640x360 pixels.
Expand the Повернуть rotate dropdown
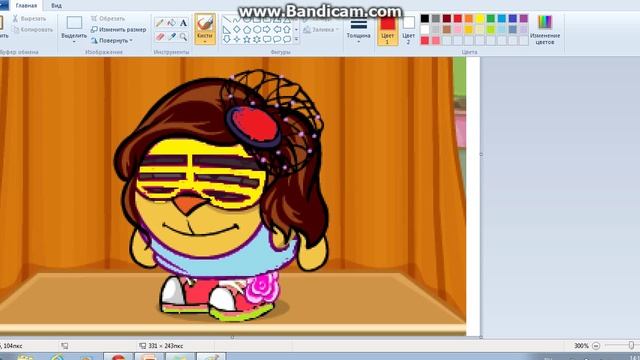(x=131, y=40)
